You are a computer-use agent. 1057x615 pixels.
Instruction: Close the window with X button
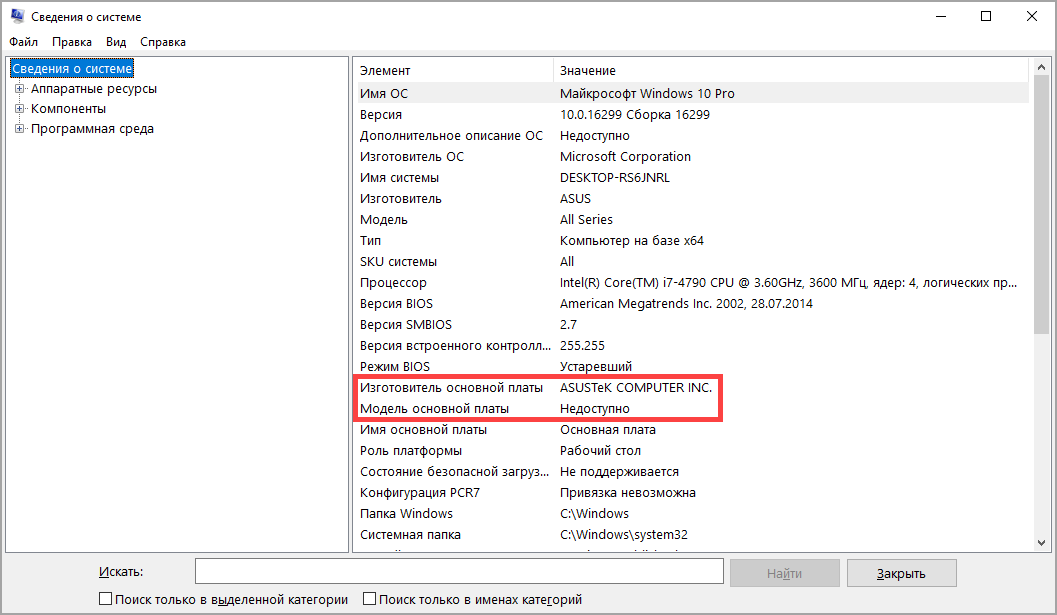[x=1031, y=16]
